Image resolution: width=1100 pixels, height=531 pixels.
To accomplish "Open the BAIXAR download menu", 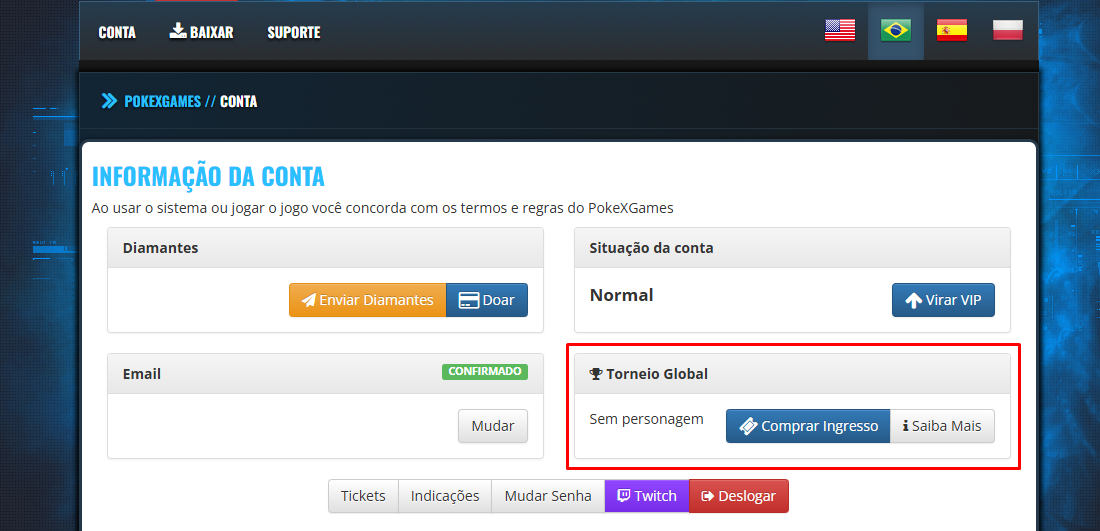I will click(201, 32).
